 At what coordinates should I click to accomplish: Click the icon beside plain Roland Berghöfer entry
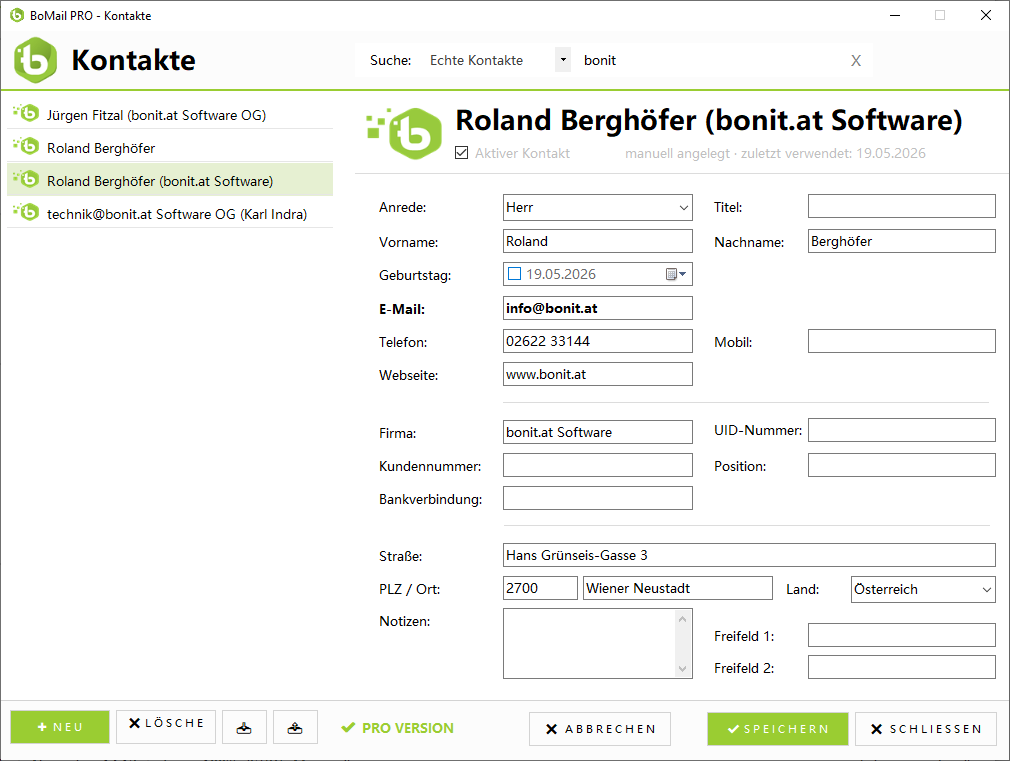(26, 146)
